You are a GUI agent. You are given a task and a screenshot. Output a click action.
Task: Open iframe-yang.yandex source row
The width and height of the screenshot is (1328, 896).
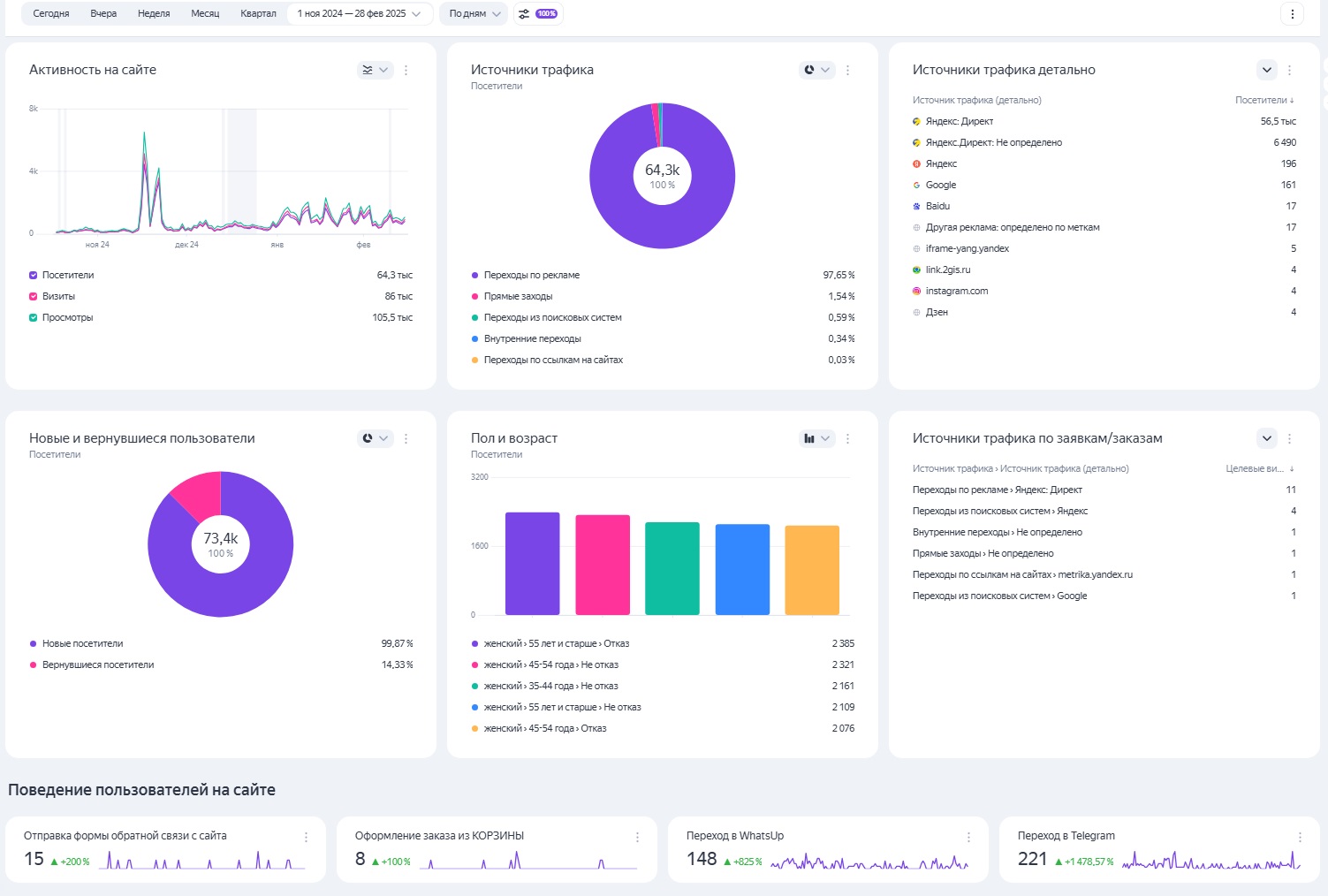coord(1104,248)
